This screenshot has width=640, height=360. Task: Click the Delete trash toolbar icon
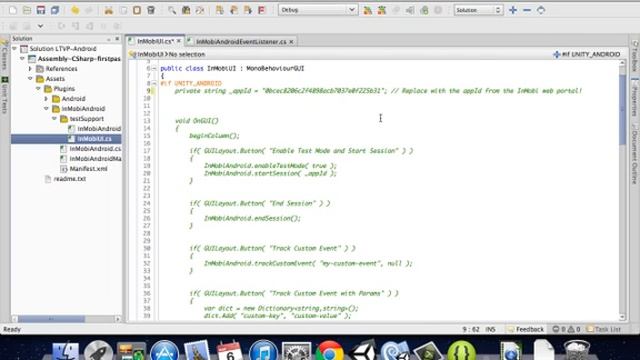[151, 10]
